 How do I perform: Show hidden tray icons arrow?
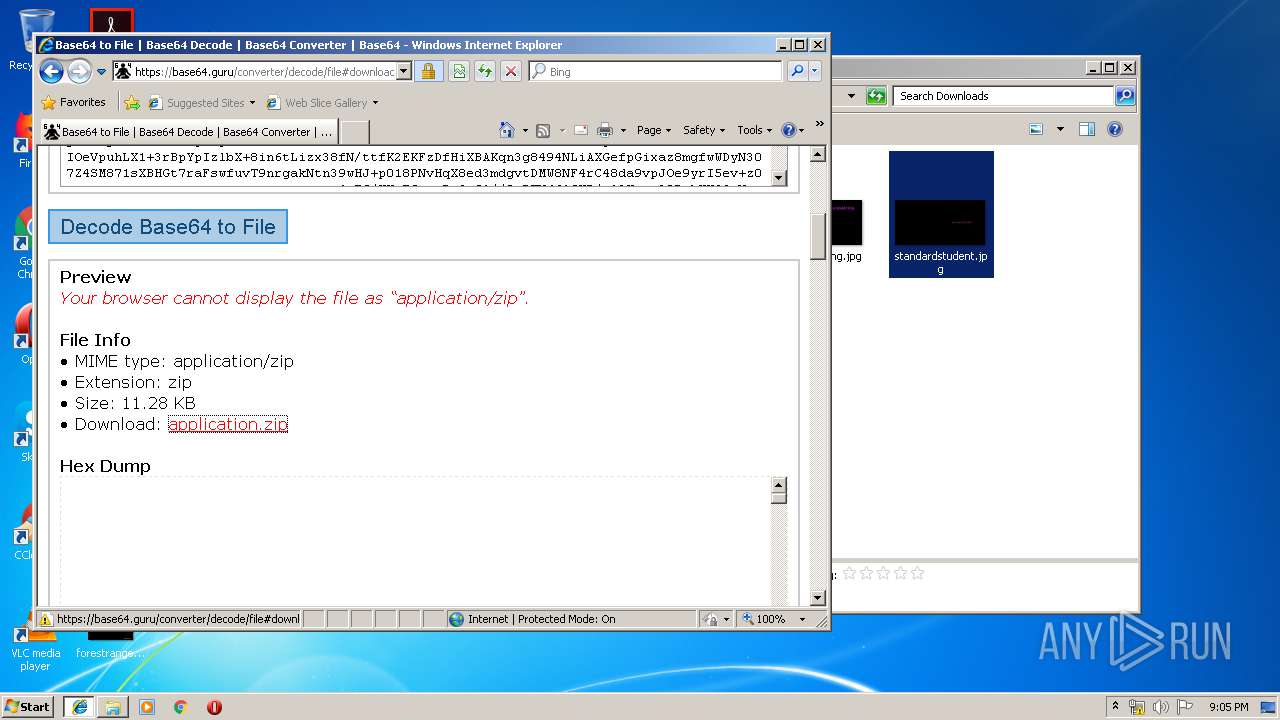(x=1115, y=707)
